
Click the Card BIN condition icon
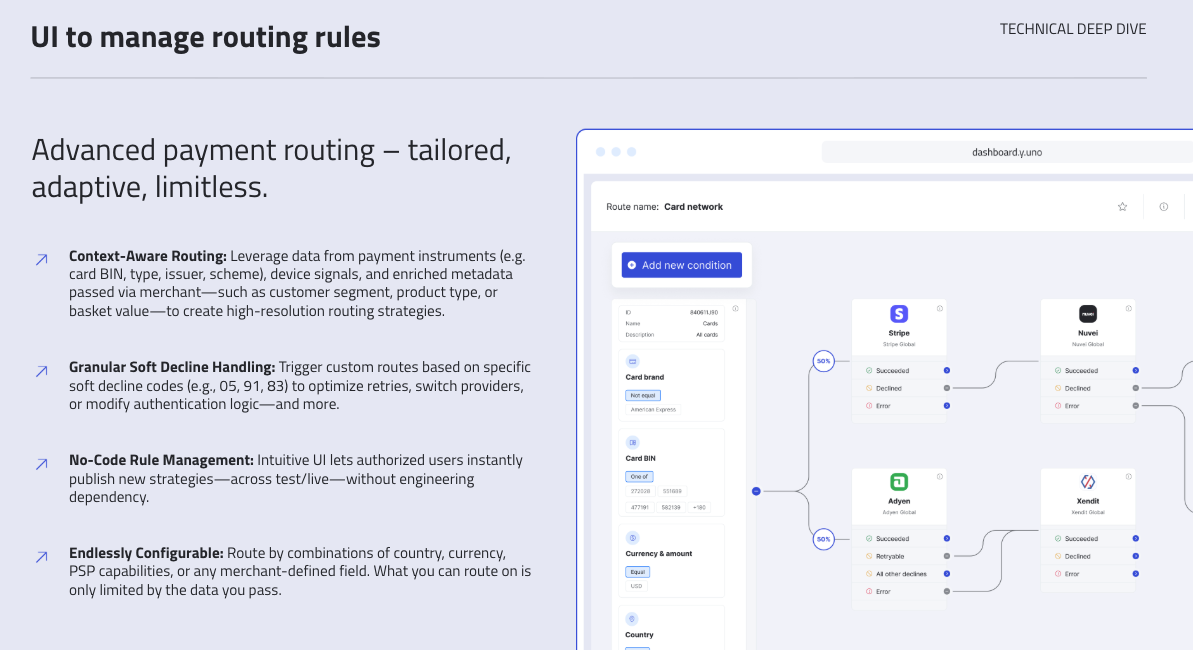click(x=631, y=441)
